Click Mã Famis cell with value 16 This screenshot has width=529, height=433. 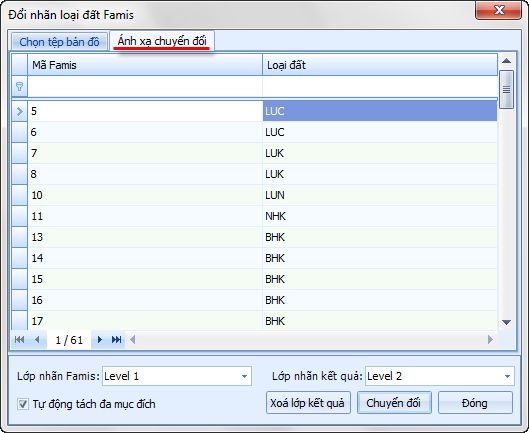[x=145, y=300]
